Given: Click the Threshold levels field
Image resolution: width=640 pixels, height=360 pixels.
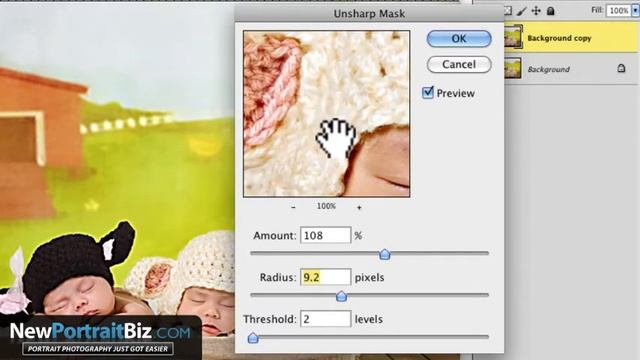Looking at the screenshot, I should 325,319.
